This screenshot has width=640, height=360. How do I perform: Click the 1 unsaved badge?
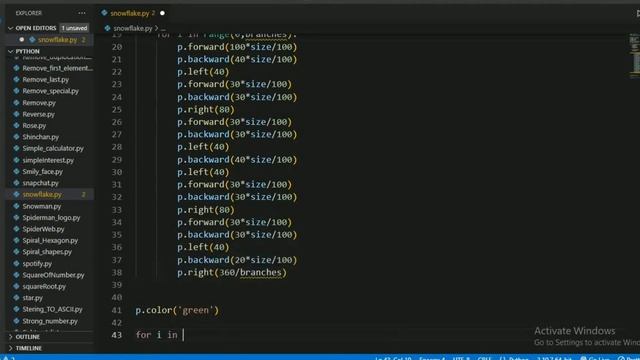[x=74, y=28]
